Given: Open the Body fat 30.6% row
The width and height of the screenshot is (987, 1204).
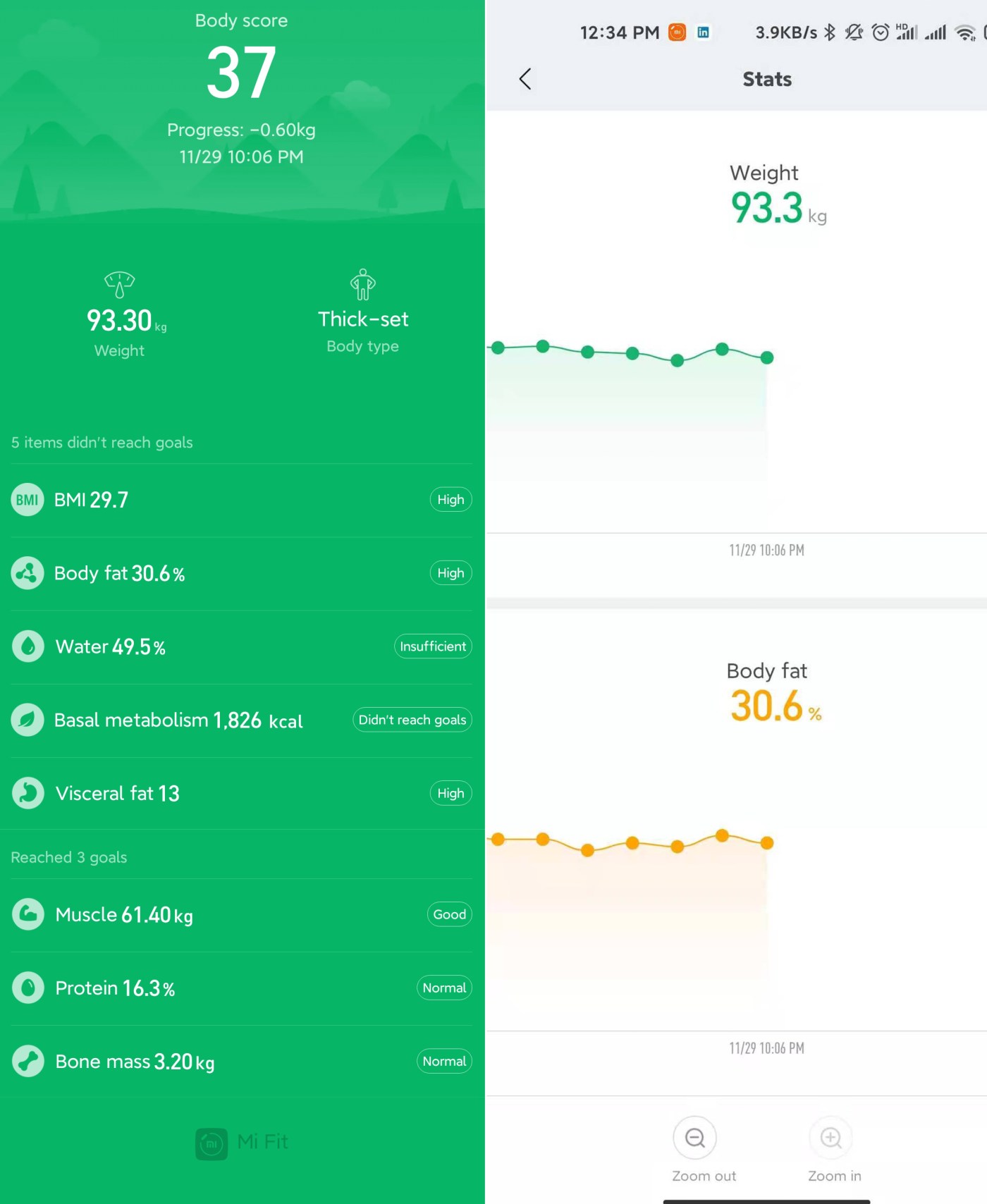Looking at the screenshot, I should [x=242, y=573].
